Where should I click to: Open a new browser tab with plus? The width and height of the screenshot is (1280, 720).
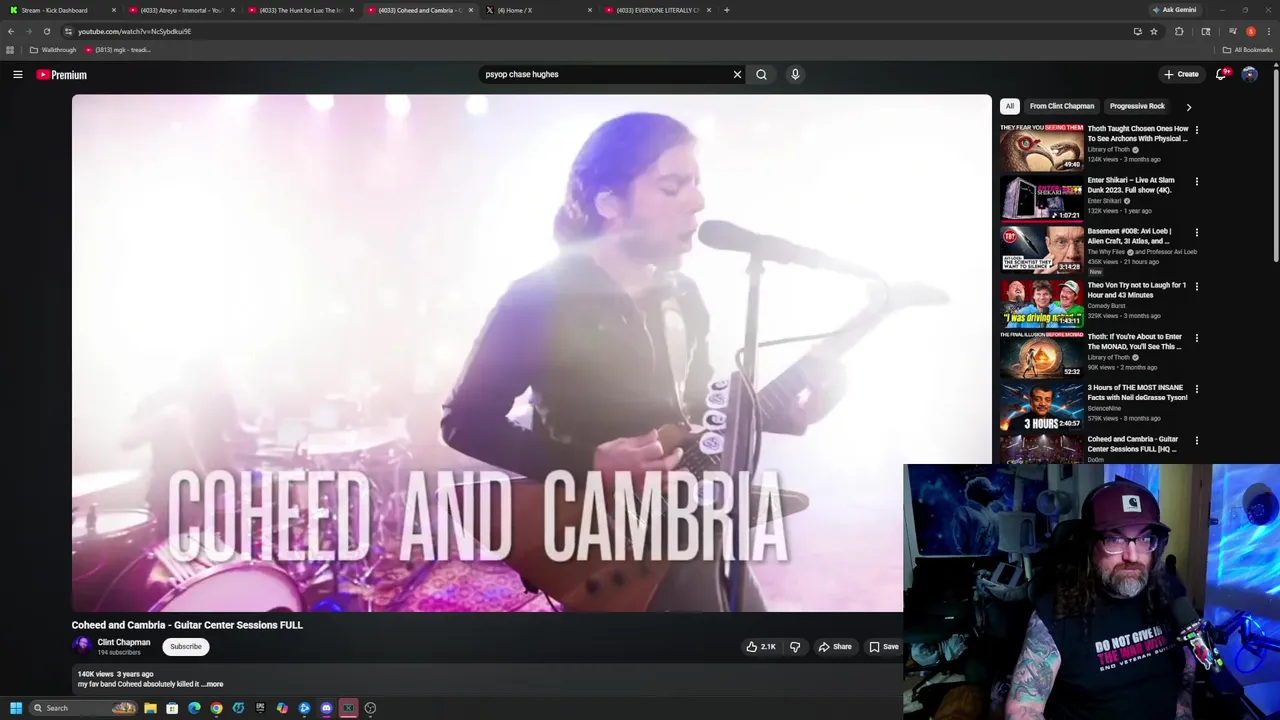[x=726, y=10]
